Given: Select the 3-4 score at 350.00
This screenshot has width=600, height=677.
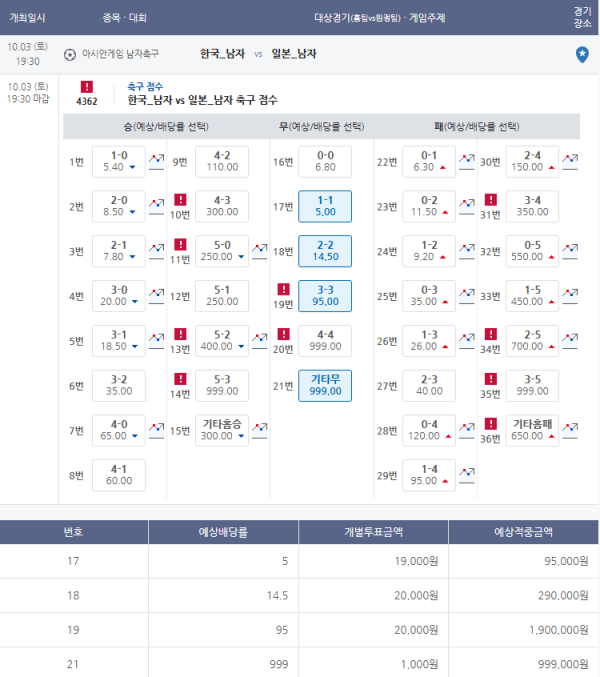Looking at the screenshot, I should pyautogui.click(x=532, y=206).
